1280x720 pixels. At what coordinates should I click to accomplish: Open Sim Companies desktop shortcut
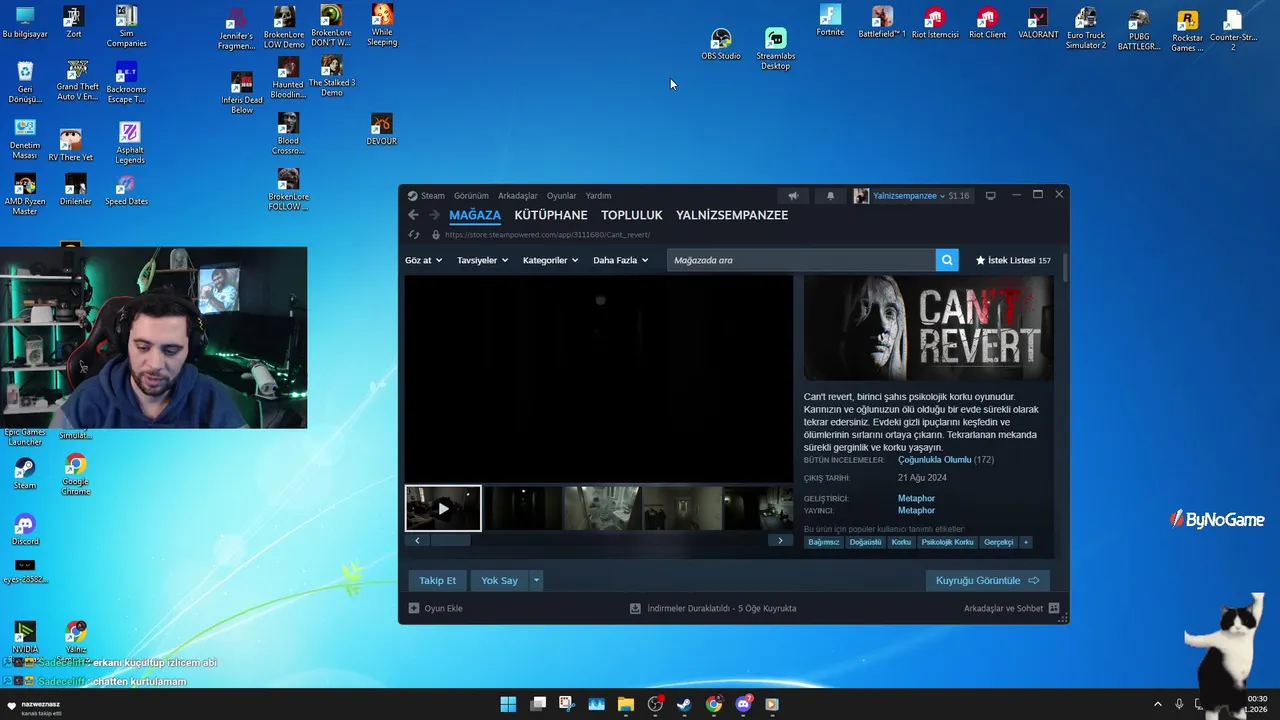point(126,26)
